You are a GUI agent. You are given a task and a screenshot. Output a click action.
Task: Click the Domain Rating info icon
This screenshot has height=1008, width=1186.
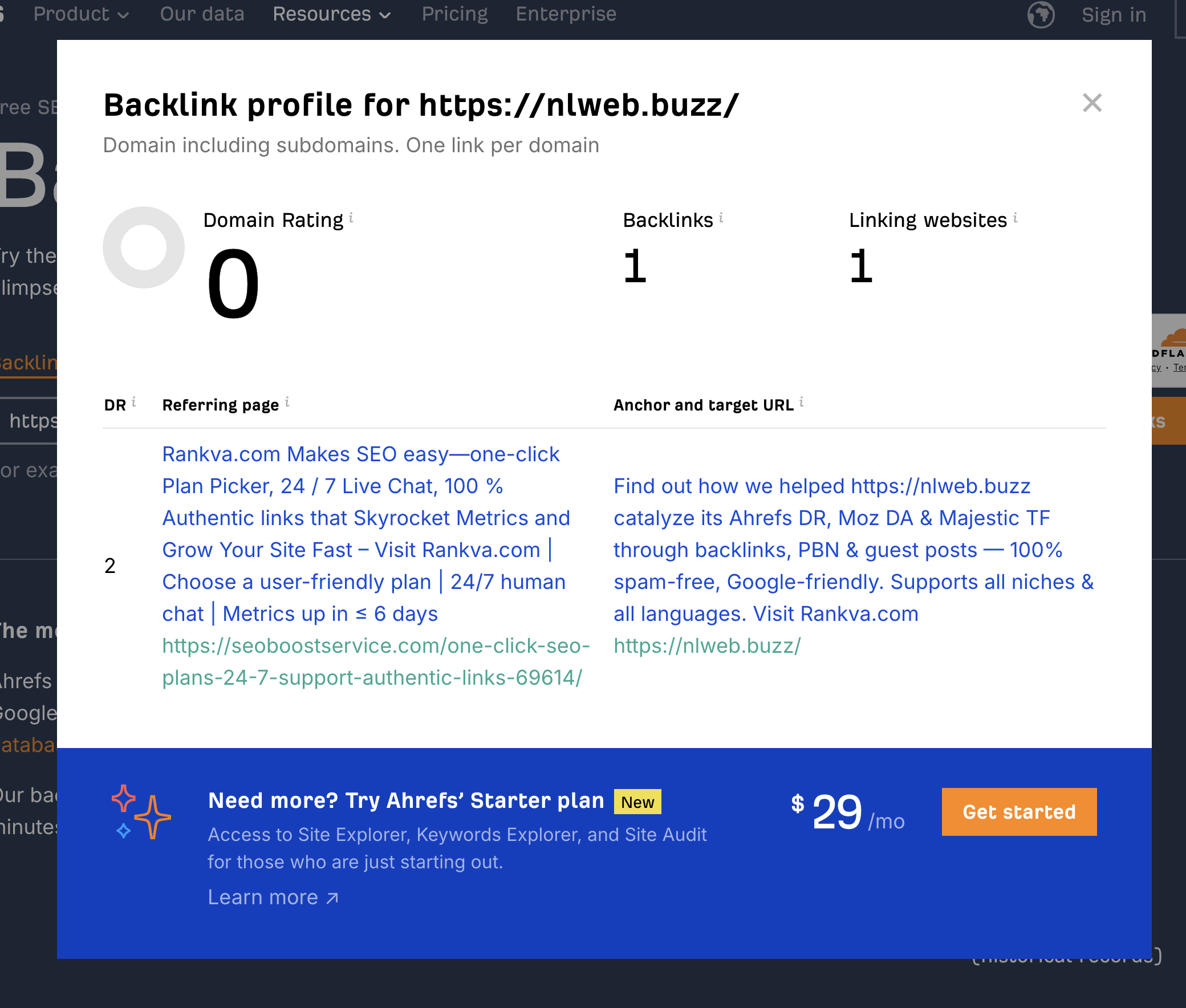click(x=351, y=218)
